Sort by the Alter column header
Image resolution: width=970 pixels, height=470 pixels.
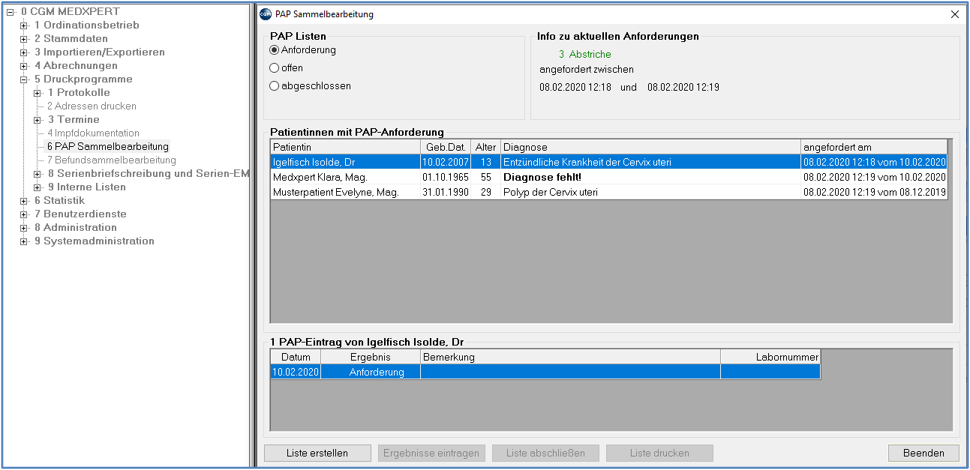click(x=486, y=147)
